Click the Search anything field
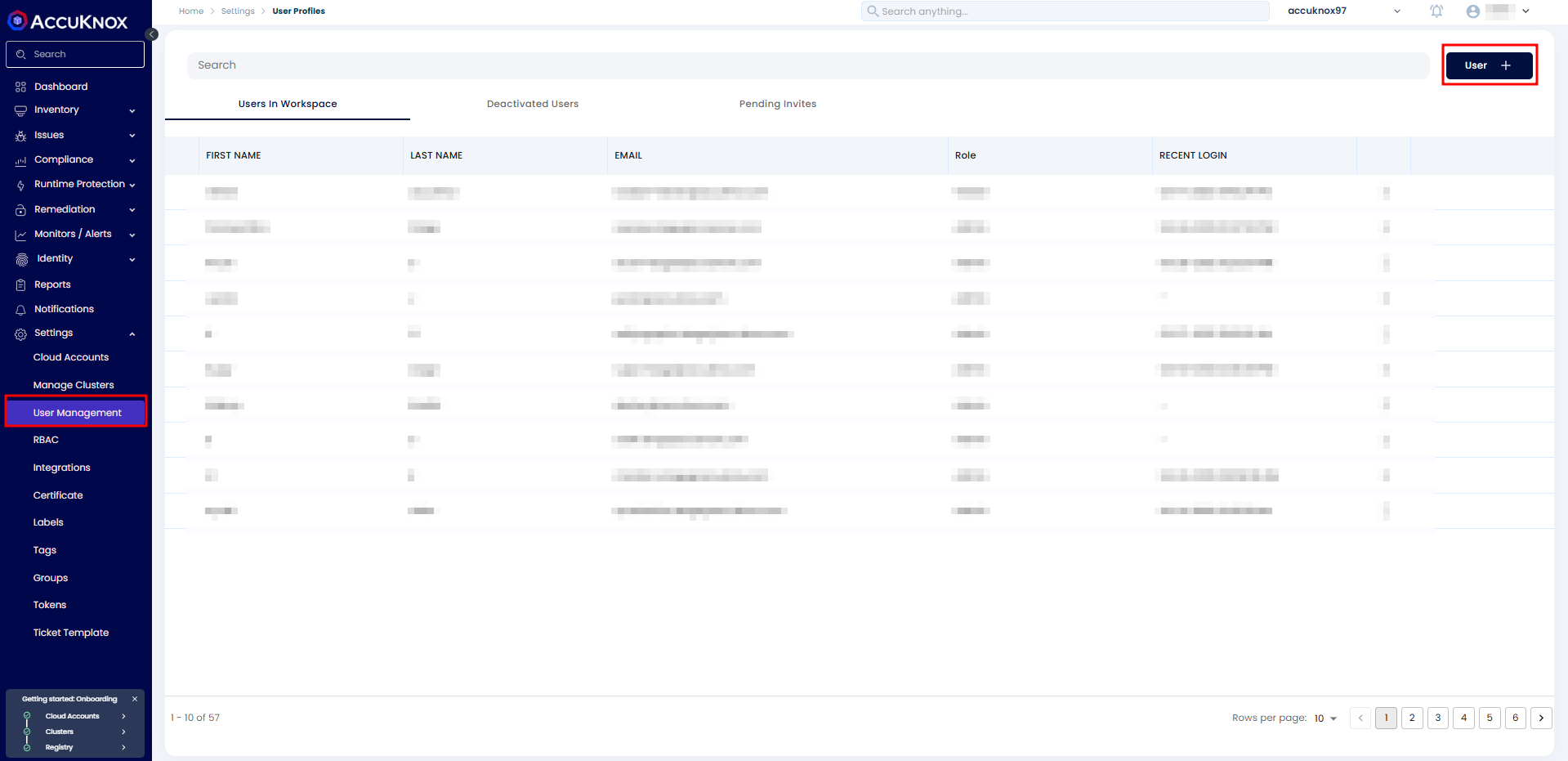This screenshot has height=761, width=1568. tap(1065, 11)
